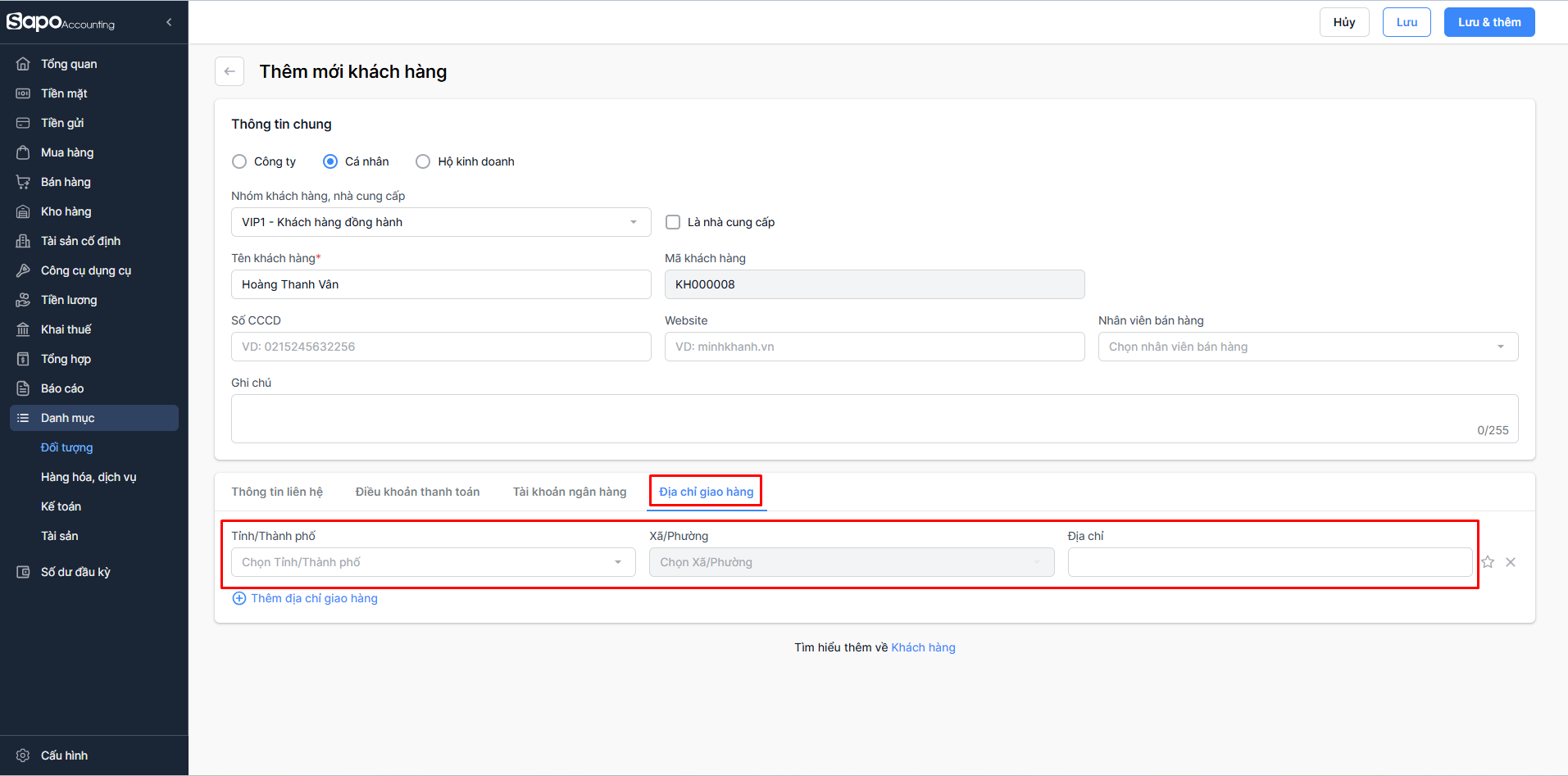Remove the delivery address row with X icon

click(1511, 562)
